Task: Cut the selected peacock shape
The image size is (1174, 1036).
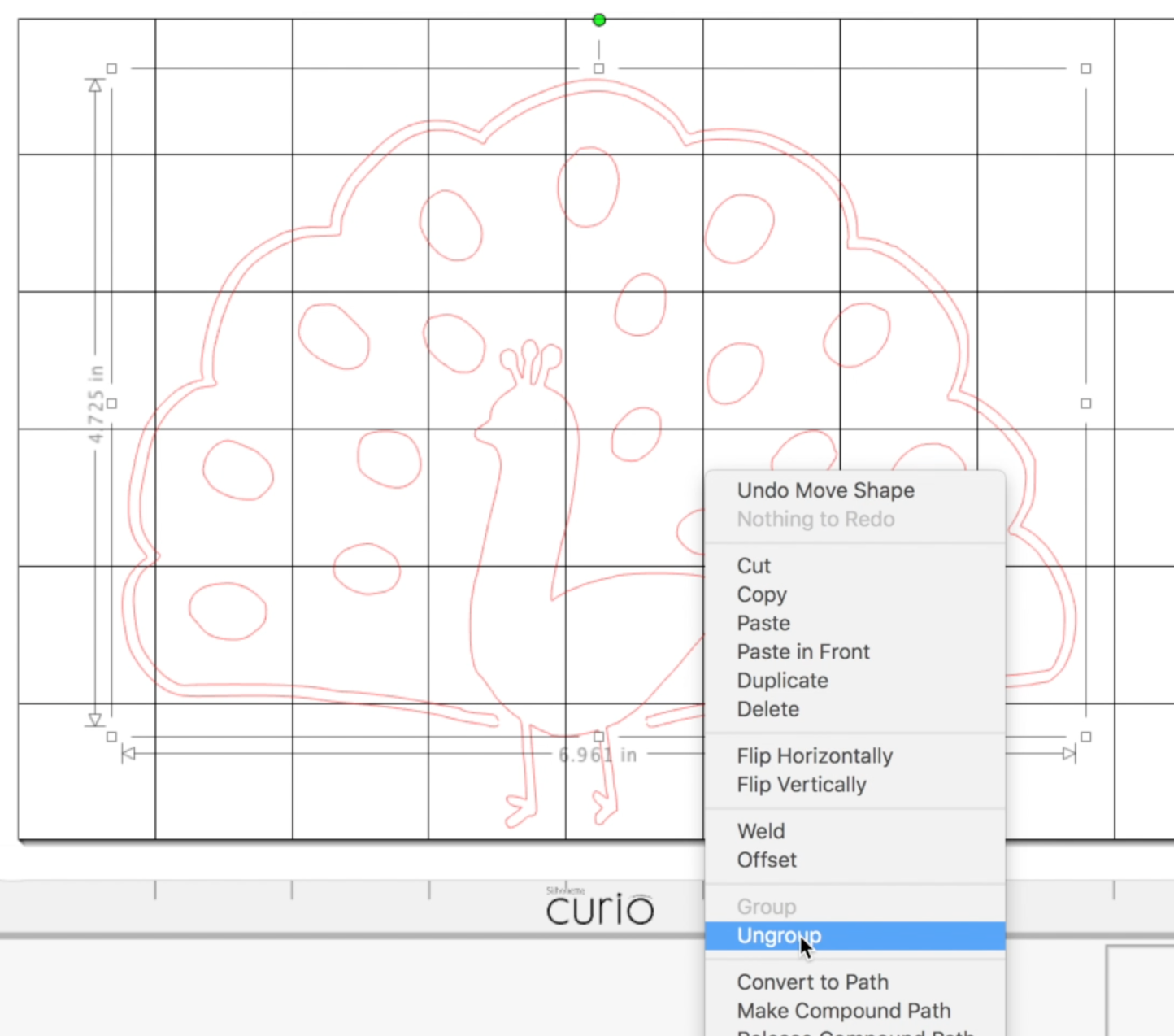Action: tap(753, 566)
